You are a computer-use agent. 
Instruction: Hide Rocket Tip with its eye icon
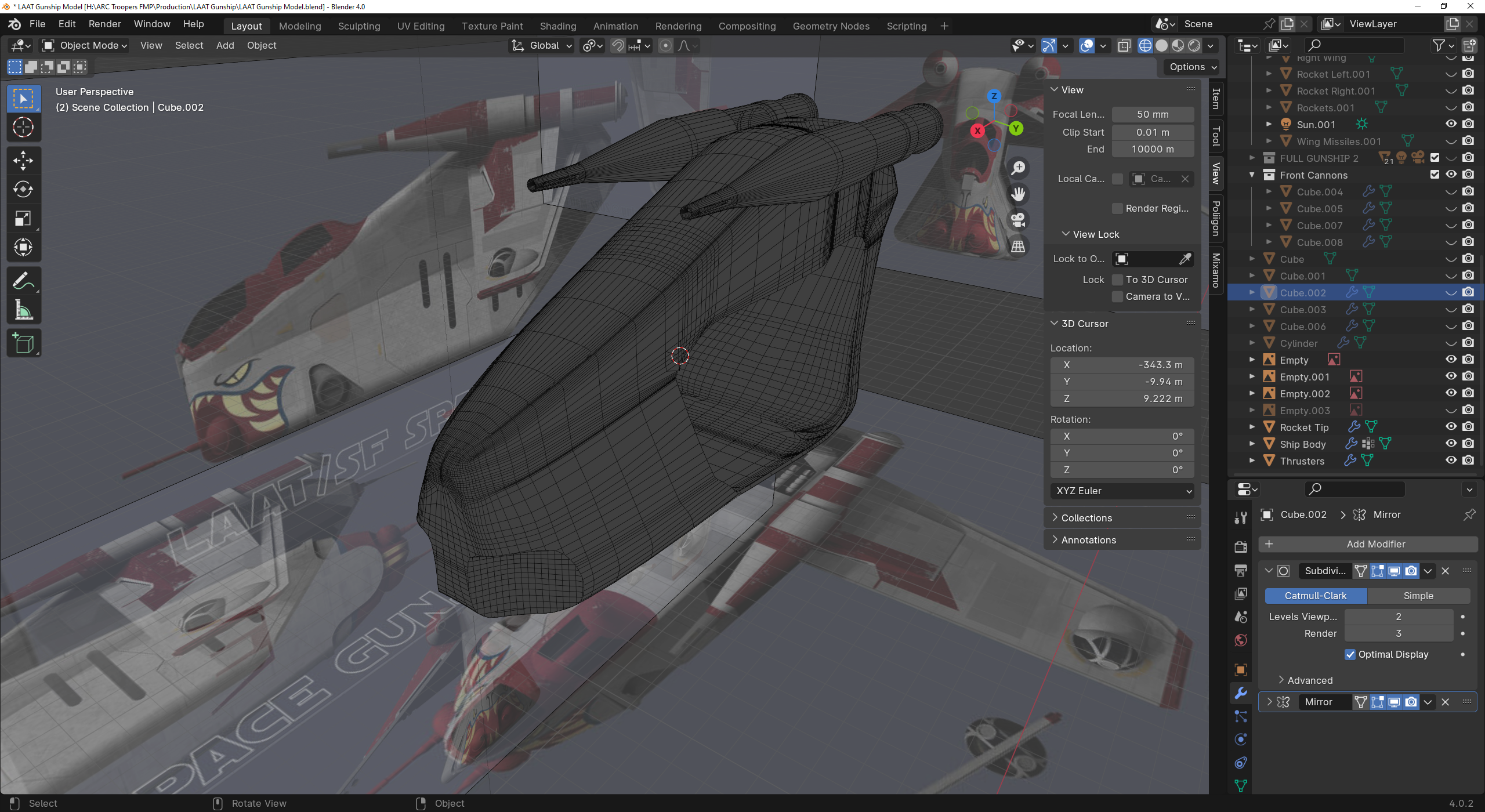pyautogui.click(x=1451, y=427)
